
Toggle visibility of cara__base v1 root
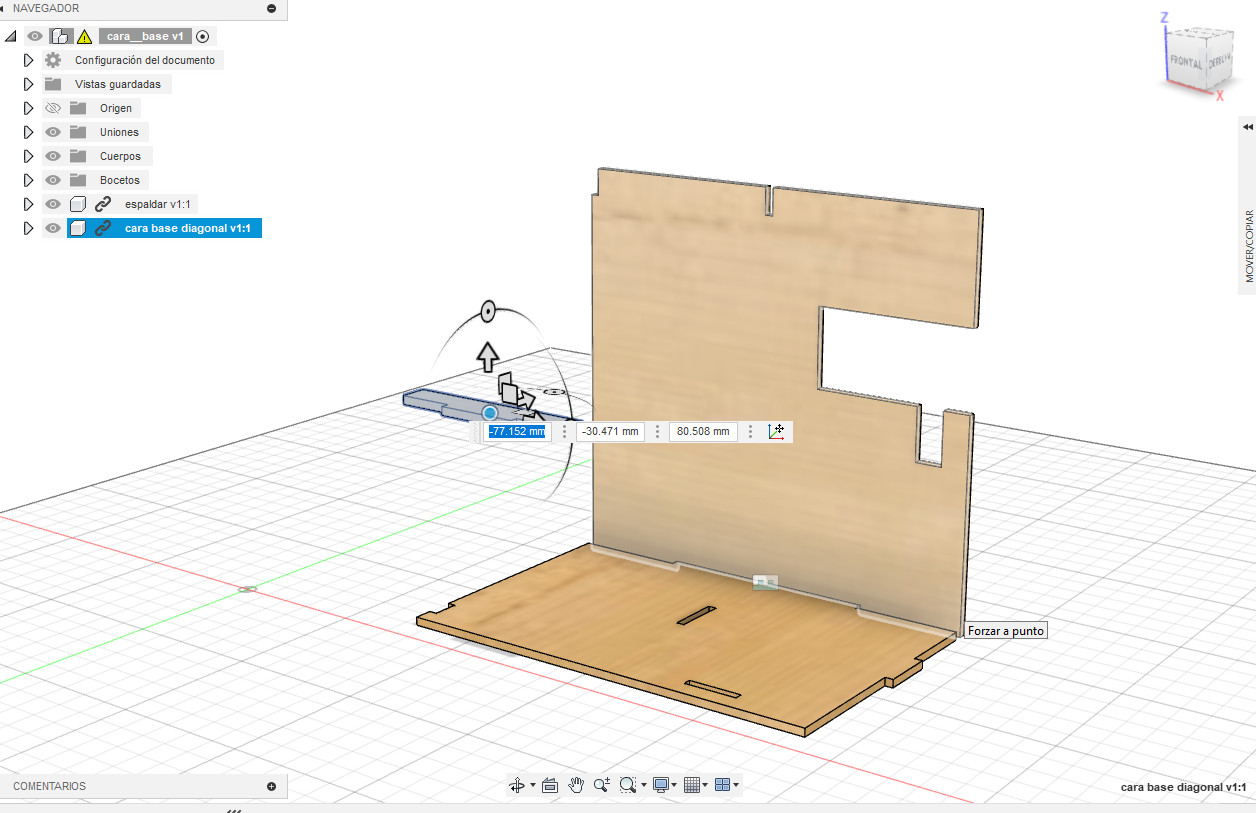coord(35,36)
